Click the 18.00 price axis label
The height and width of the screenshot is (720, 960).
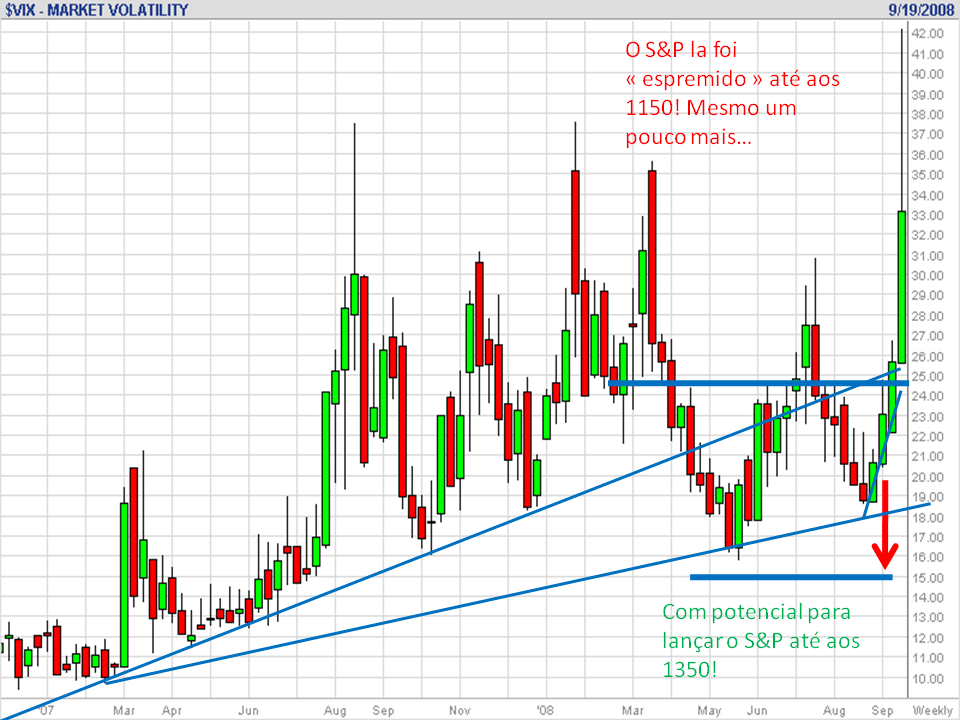tap(928, 517)
